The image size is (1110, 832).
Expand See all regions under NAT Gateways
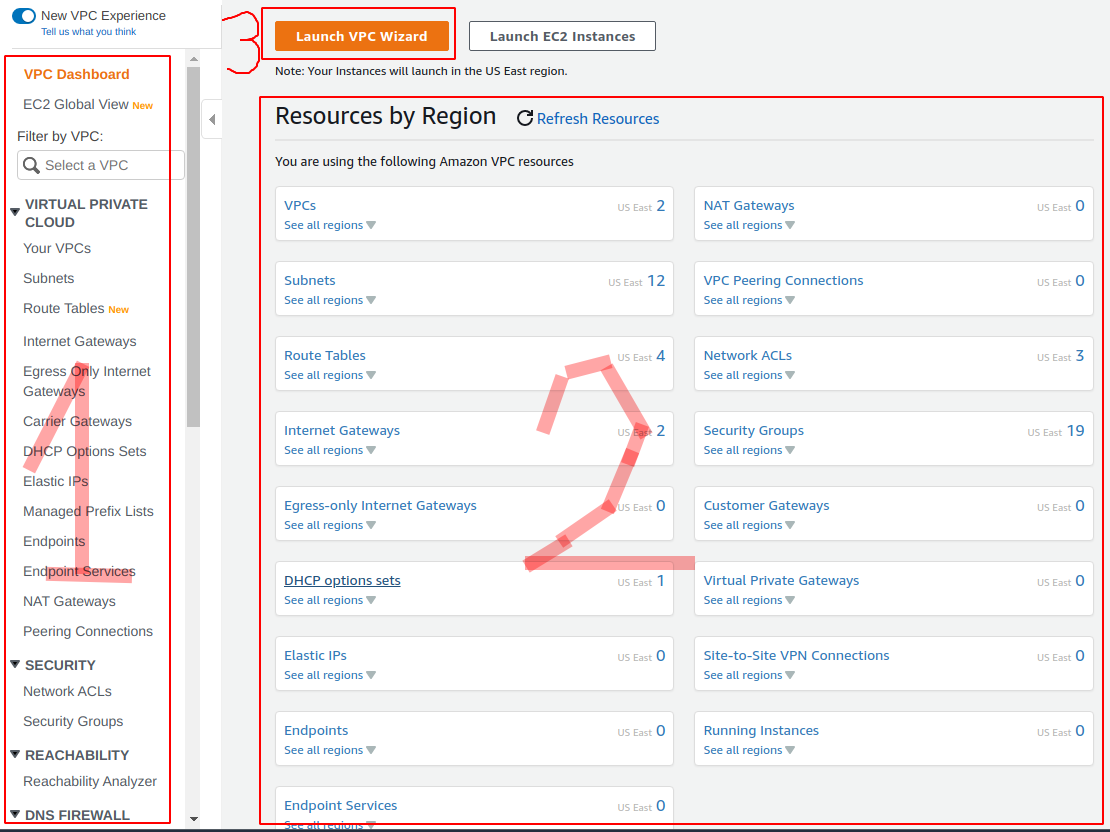tap(749, 225)
